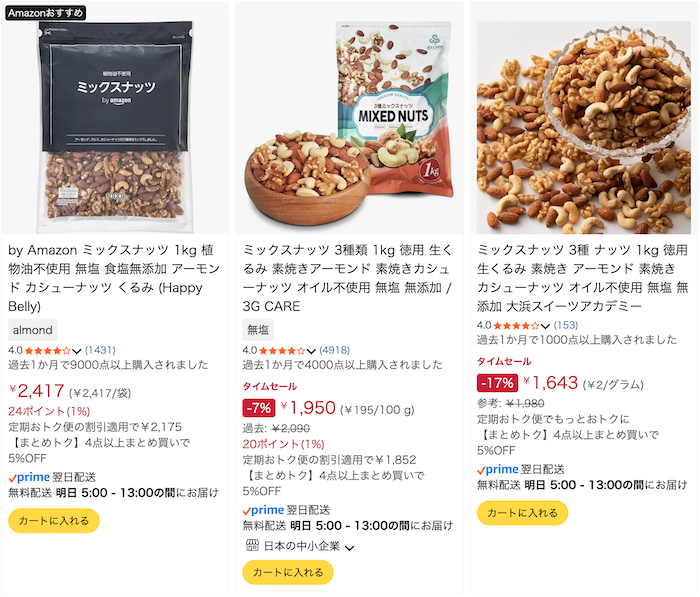Image resolution: width=700 pixels, height=597 pixels.
Task: Add by Amazon ミックスナッツ to cart
Action: 54,521
